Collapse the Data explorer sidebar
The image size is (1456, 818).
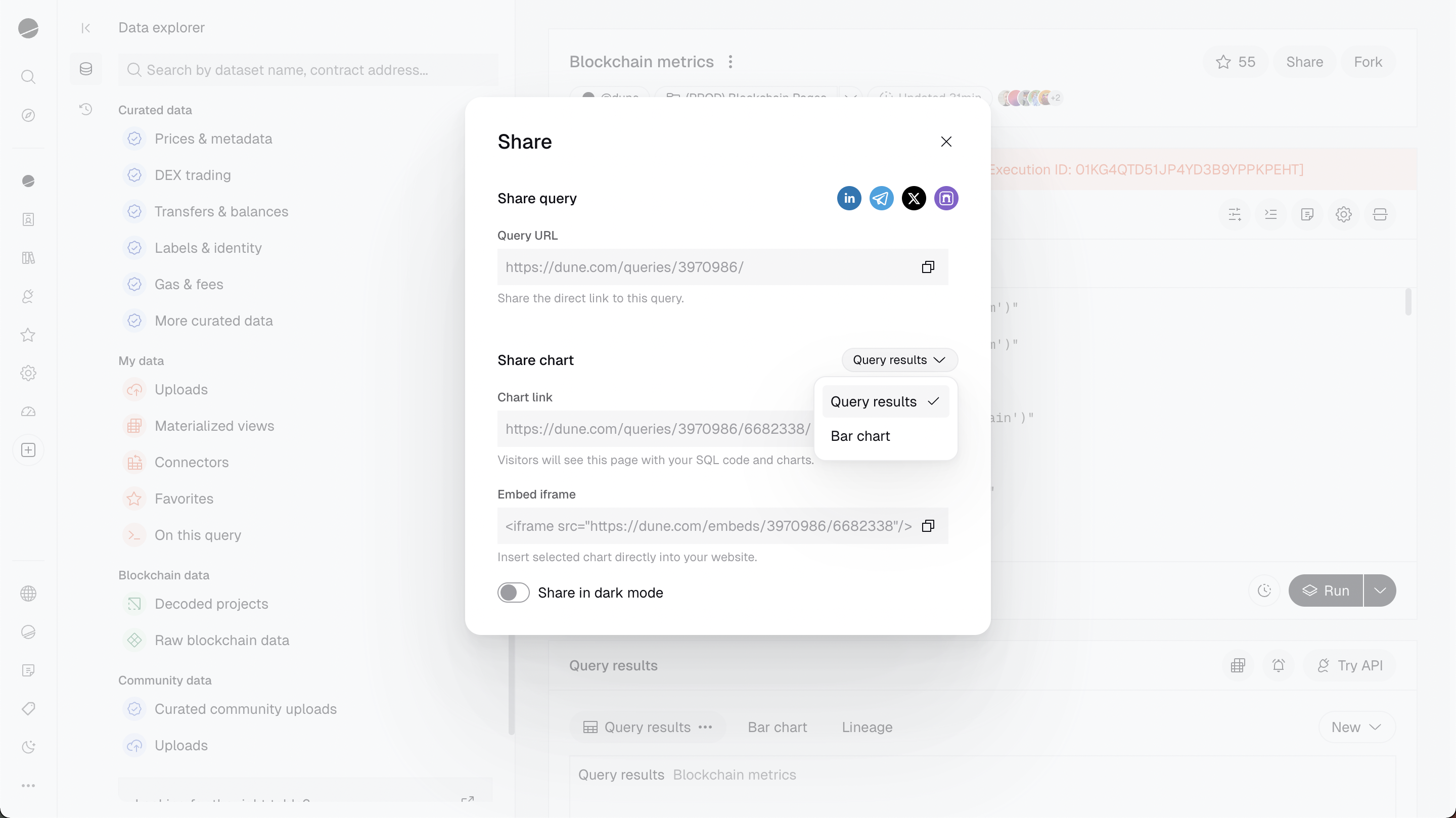pos(86,28)
